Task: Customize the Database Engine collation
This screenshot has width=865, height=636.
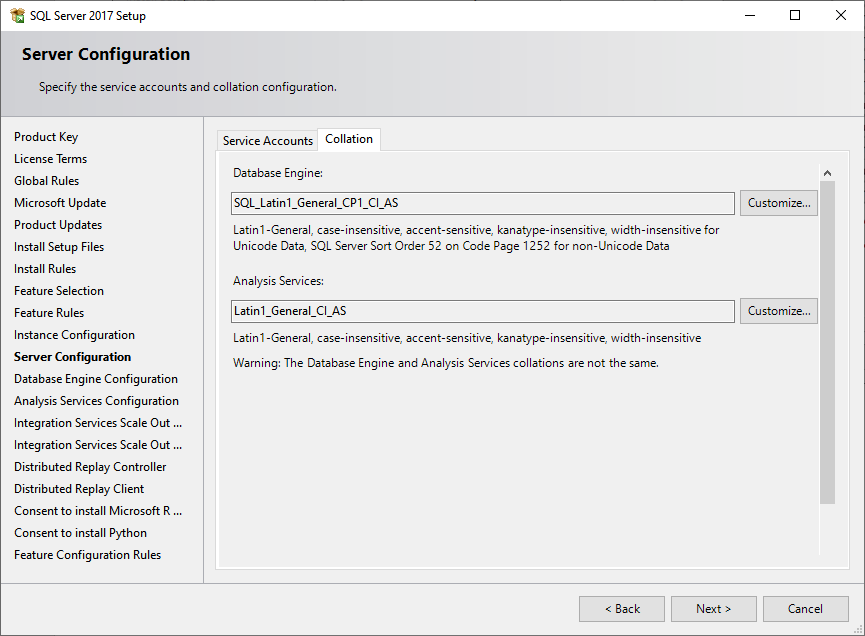Action: click(779, 203)
